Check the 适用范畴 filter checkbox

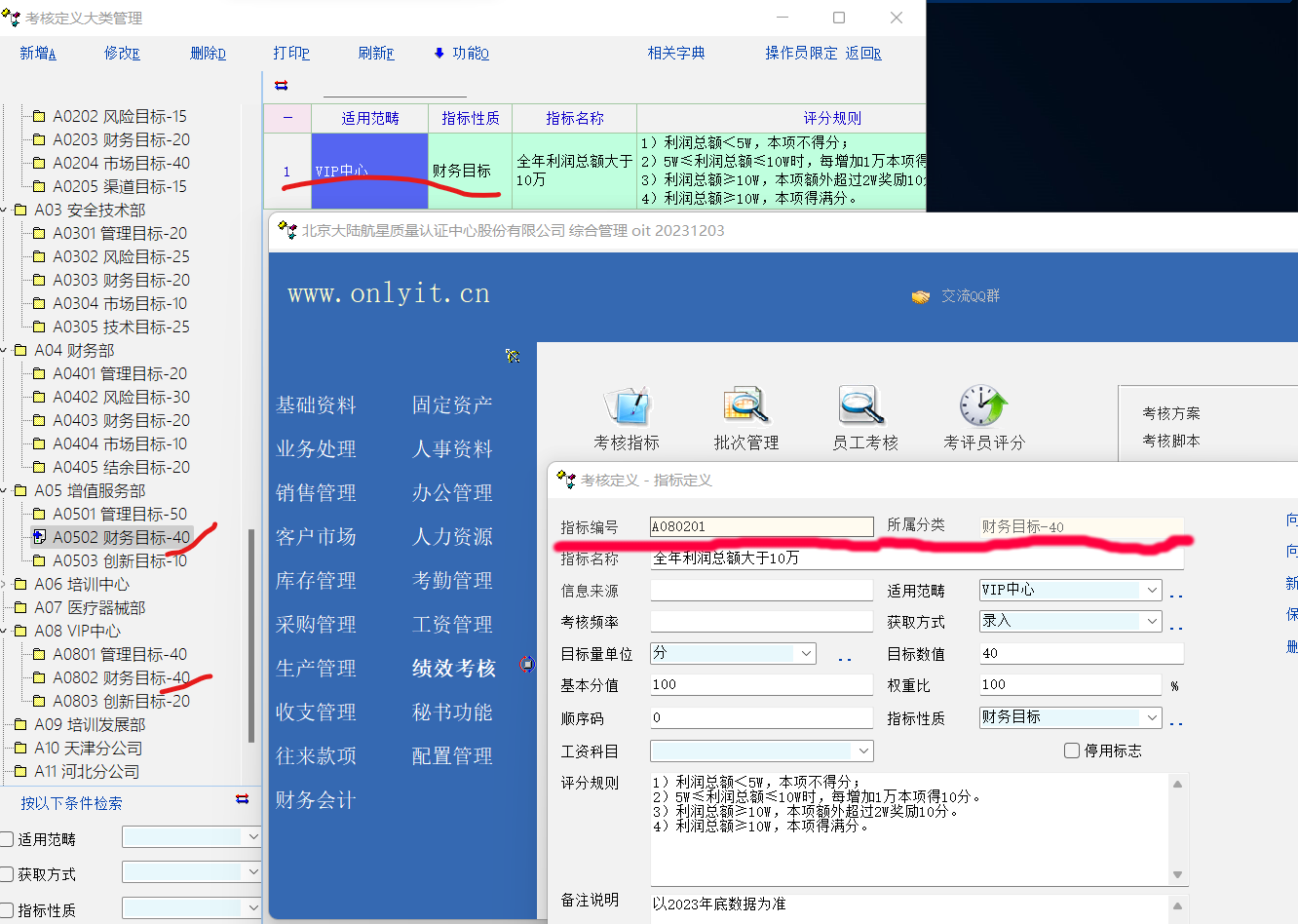pos(7,839)
